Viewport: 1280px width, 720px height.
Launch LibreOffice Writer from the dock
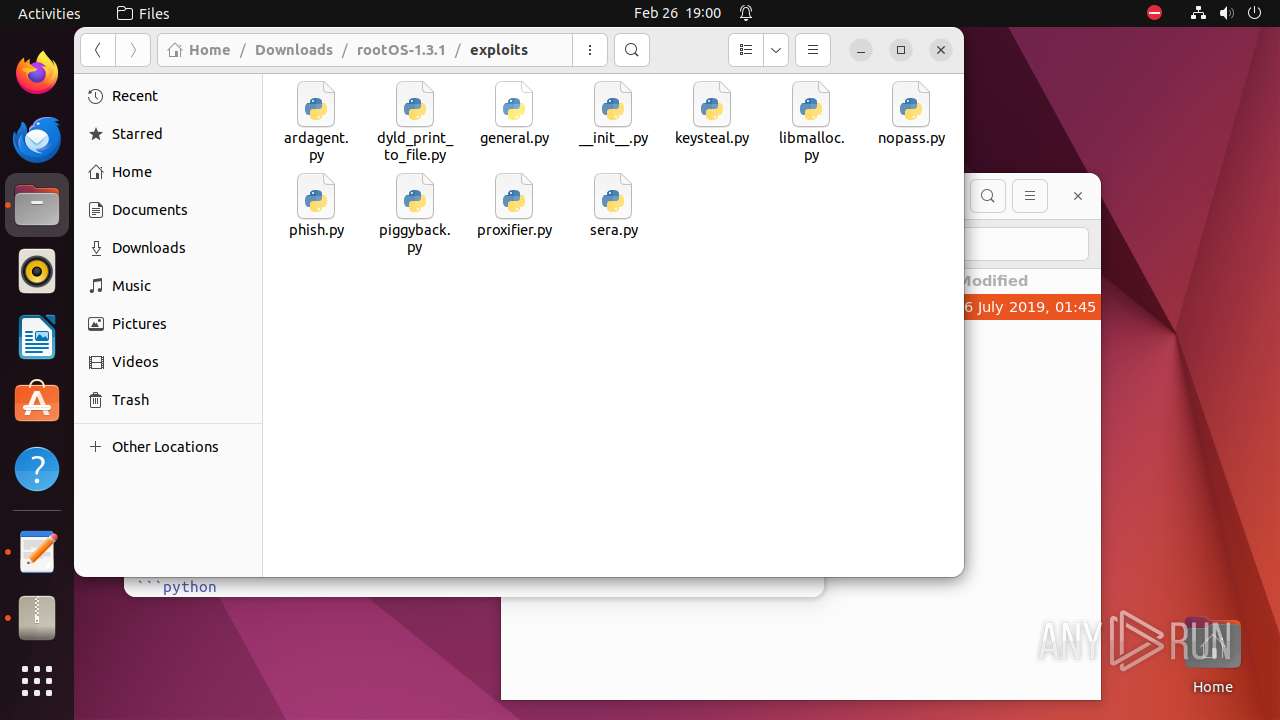coord(37,337)
